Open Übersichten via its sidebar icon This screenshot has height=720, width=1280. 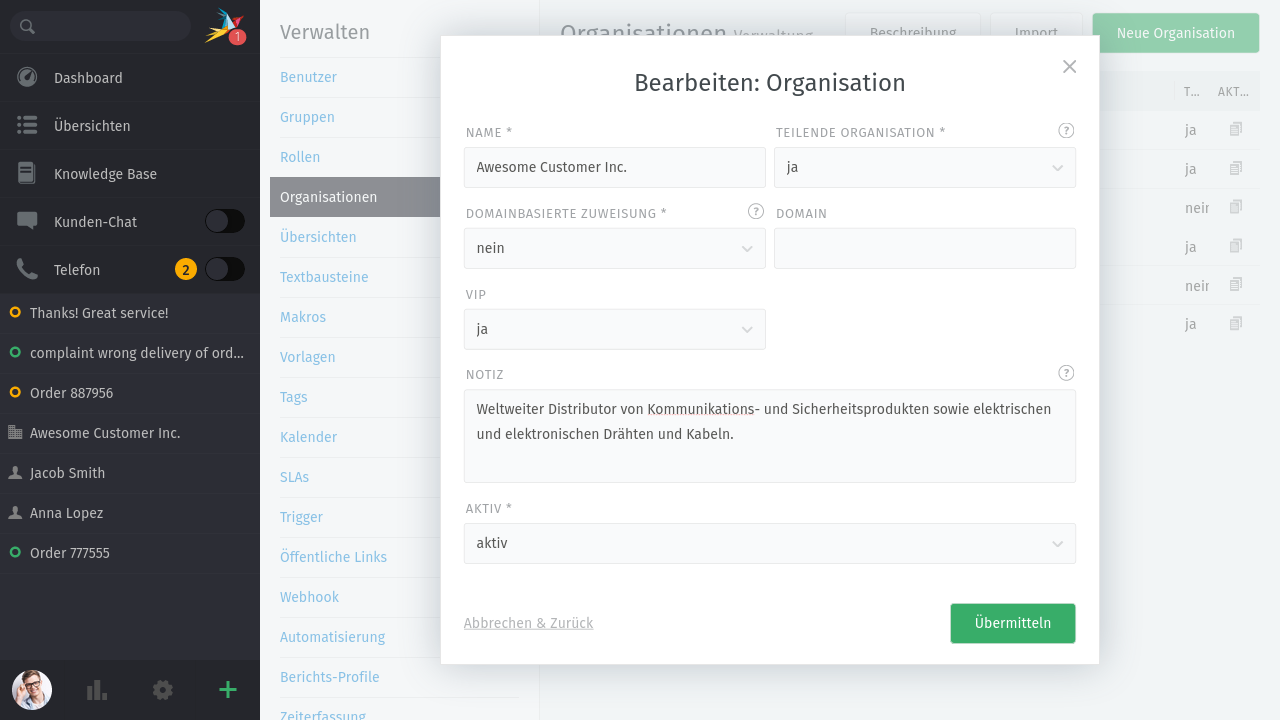(29, 125)
